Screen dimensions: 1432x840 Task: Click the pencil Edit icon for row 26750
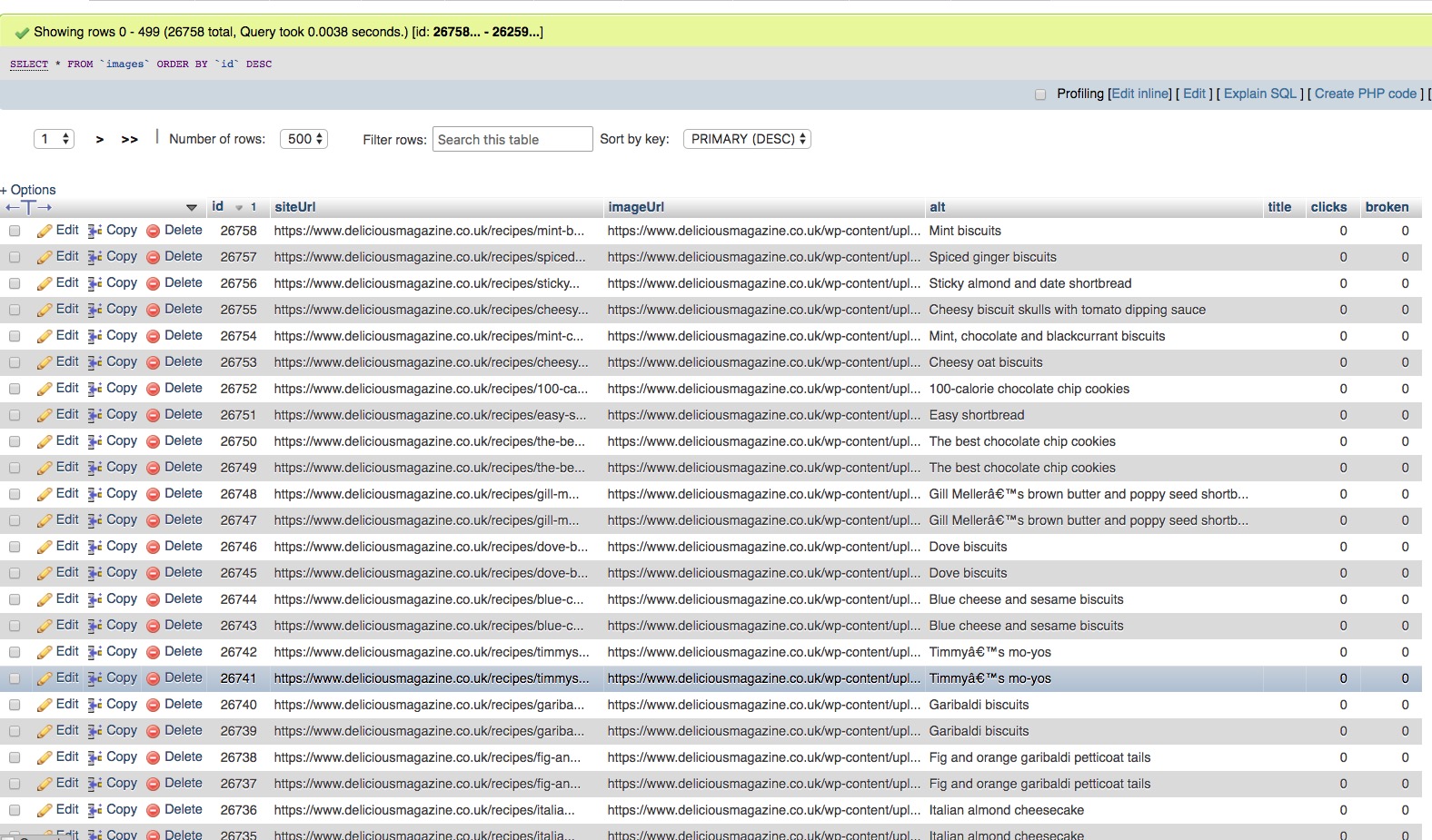tap(44, 442)
